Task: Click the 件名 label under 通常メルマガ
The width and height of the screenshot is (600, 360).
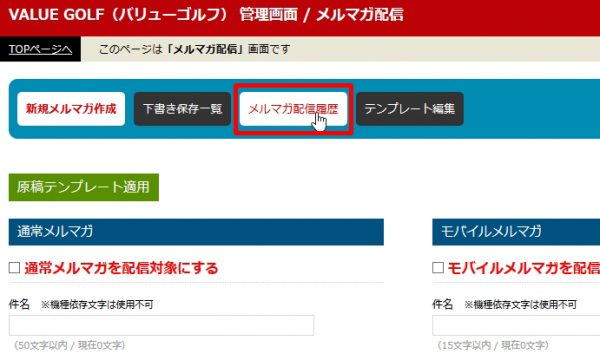Action: (x=19, y=305)
